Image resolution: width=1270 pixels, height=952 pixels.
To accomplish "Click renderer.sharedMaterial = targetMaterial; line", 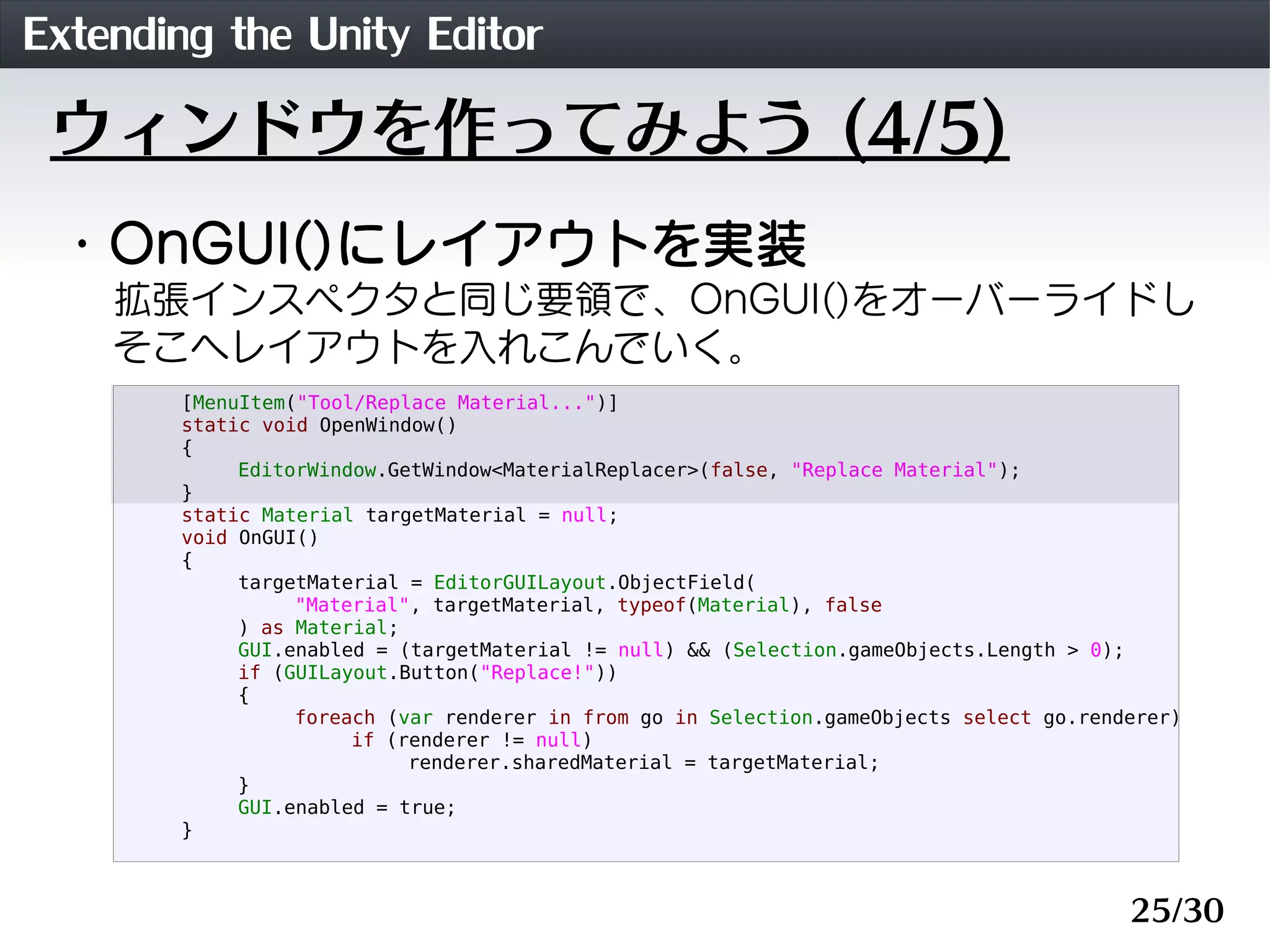I will point(644,763).
